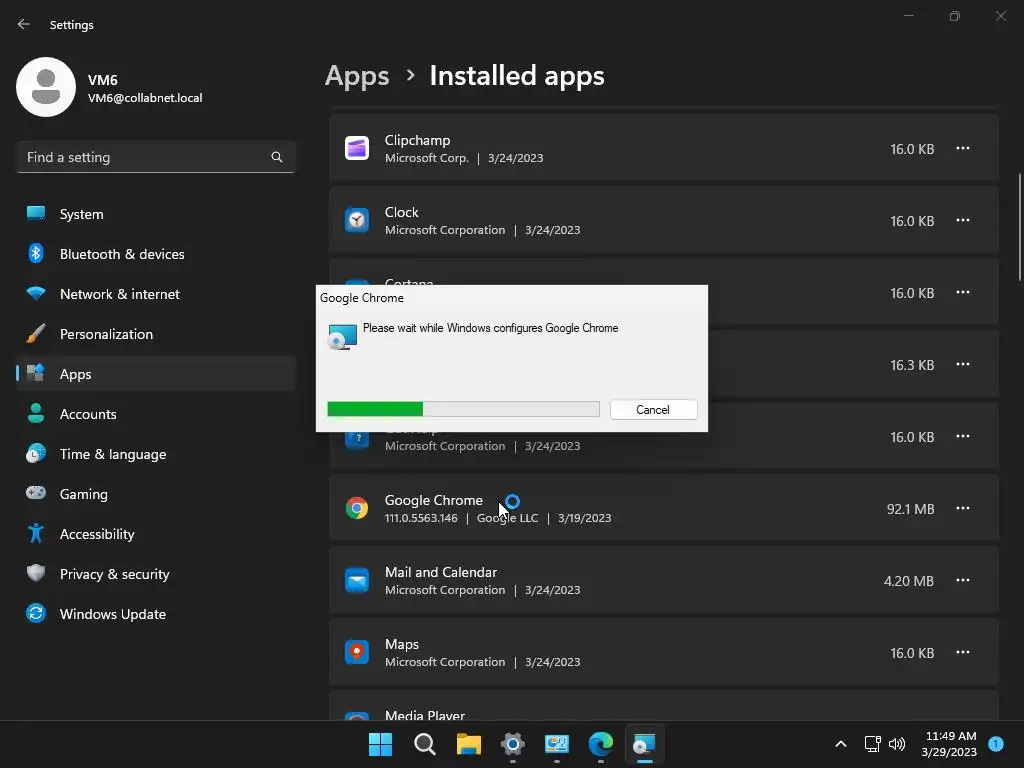Select Apps in the sidebar
Viewport: 1024px width, 768px height.
(155, 374)
